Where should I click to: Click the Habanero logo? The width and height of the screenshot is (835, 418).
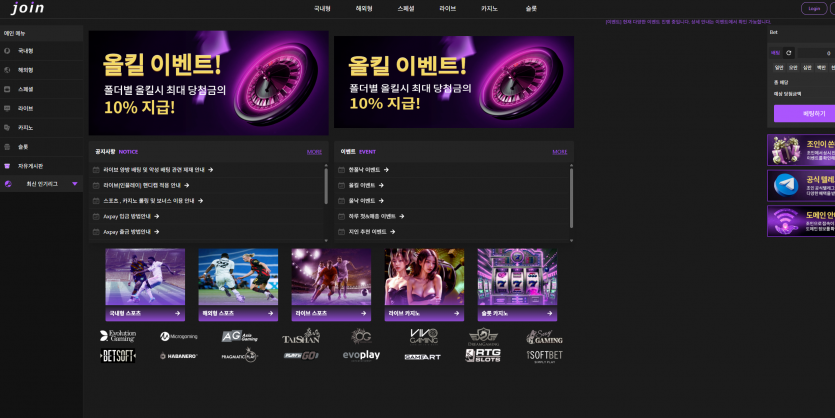tap(178, 356)
